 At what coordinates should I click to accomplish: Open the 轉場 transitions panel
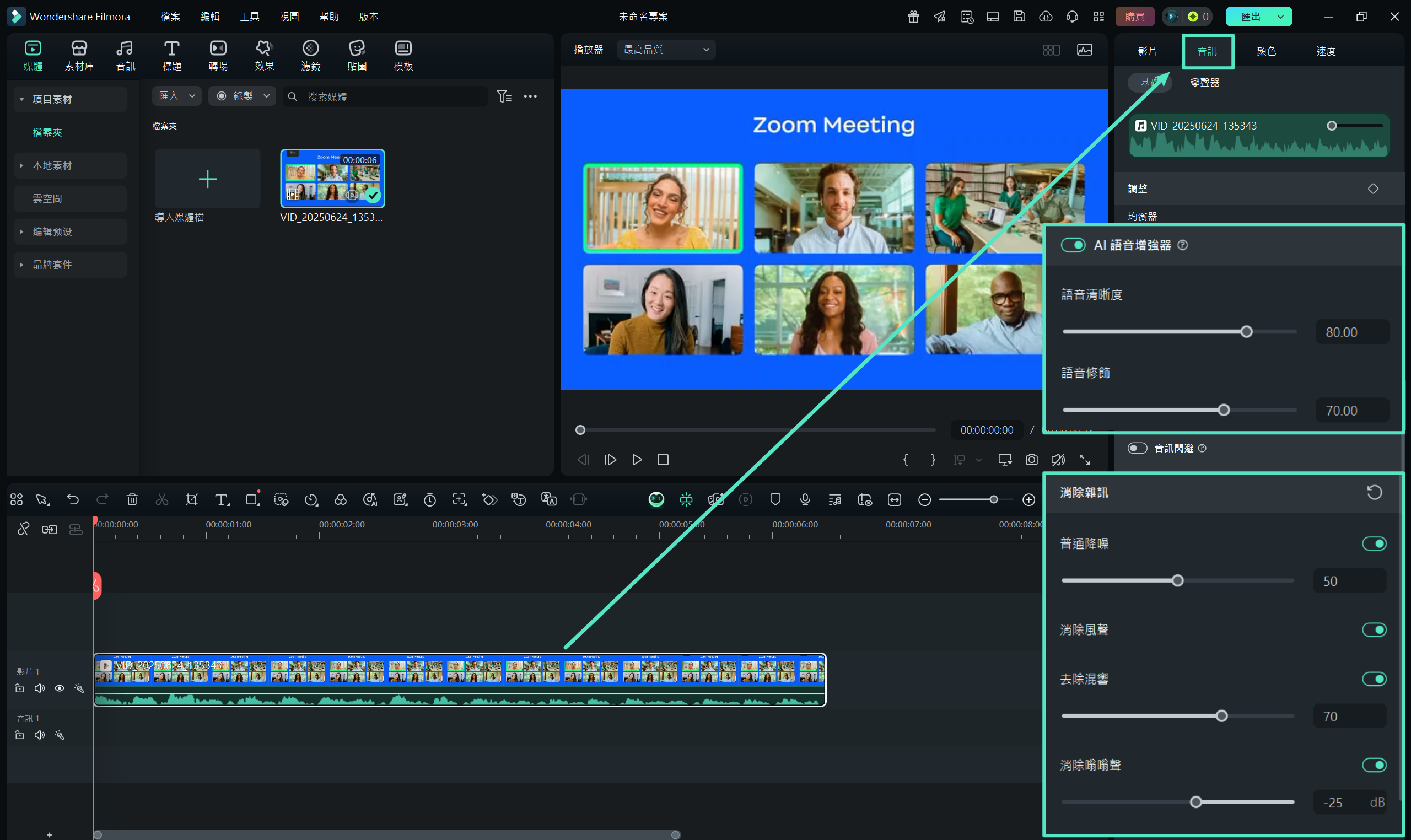pos(218,56)
